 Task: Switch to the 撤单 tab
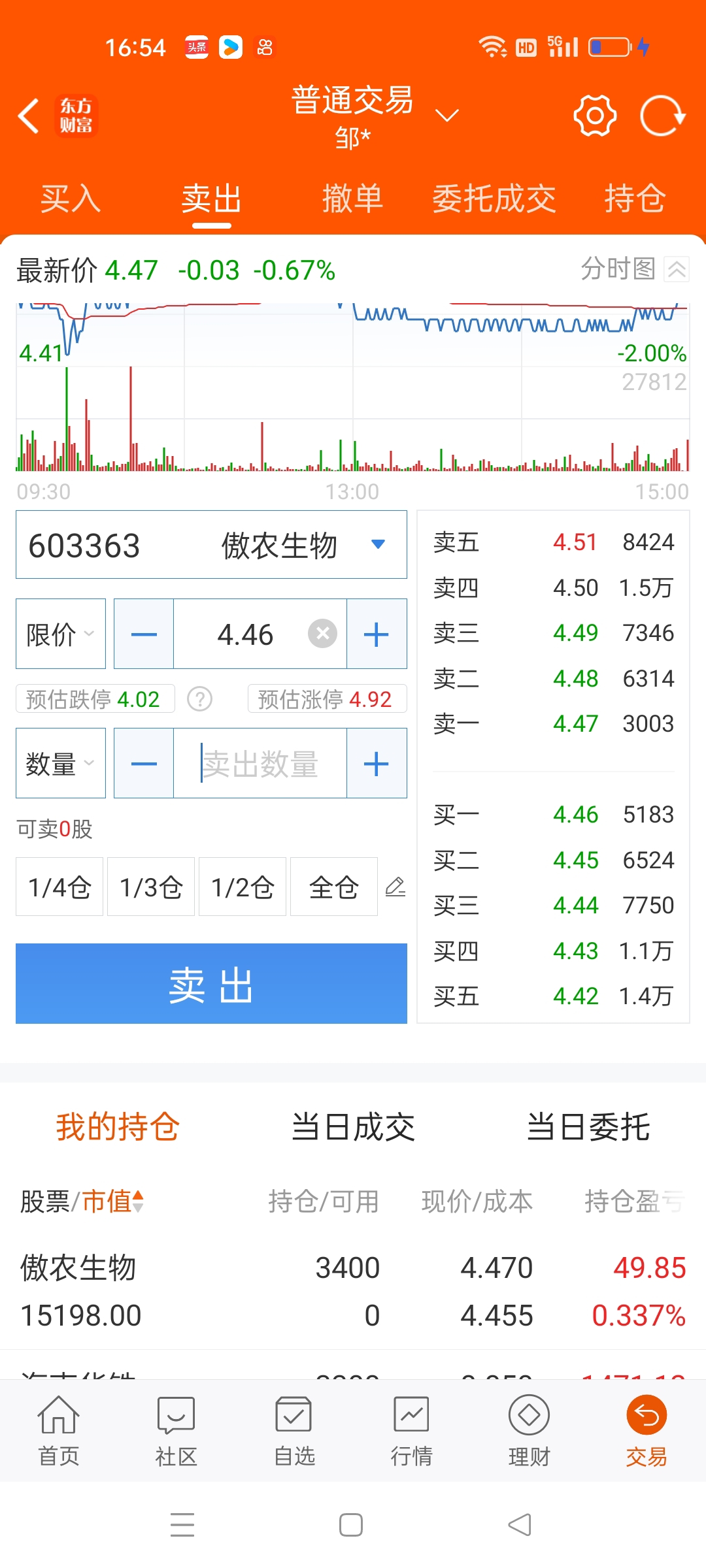pos(353,199)
